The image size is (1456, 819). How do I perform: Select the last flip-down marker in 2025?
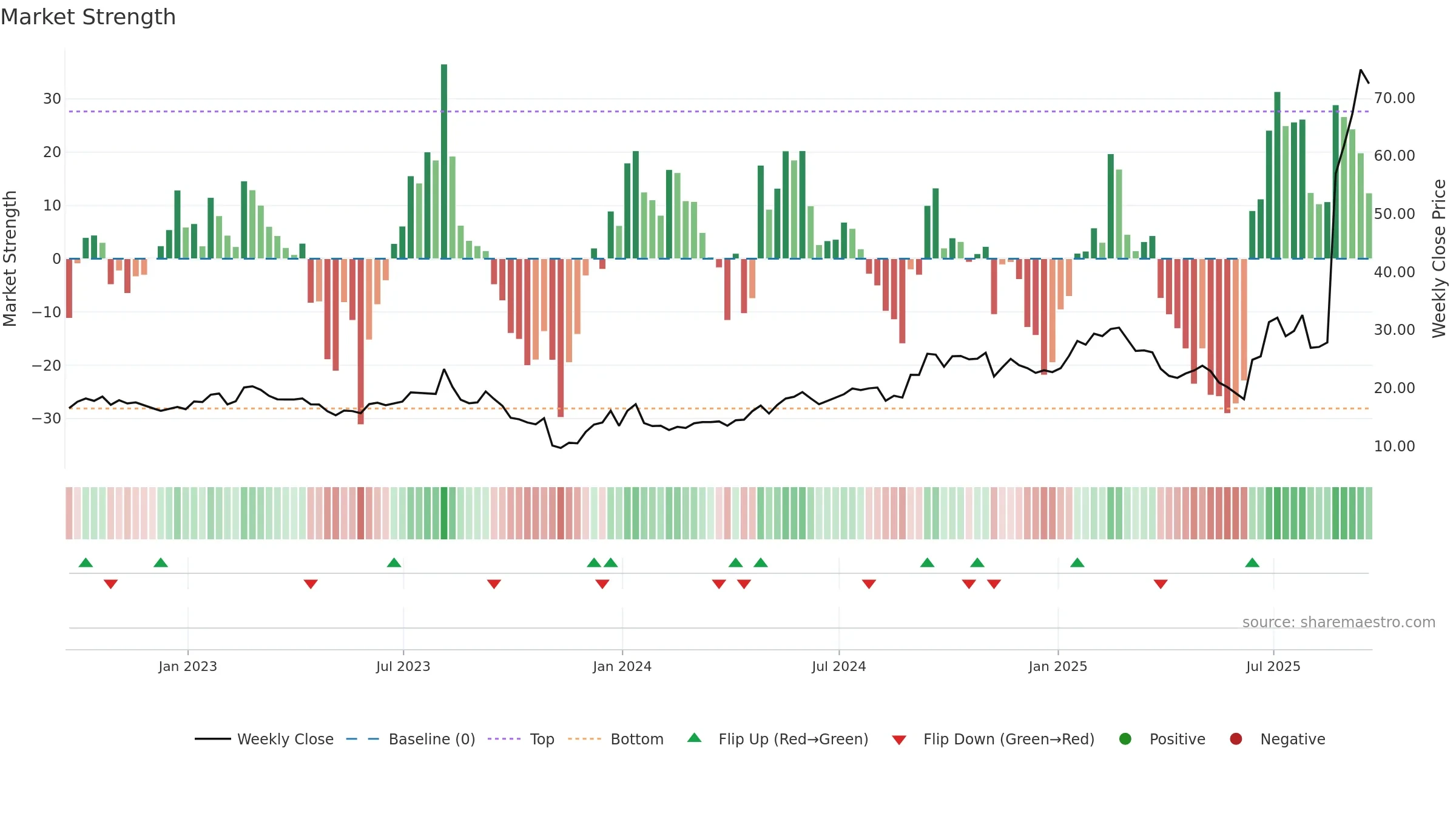pyautogui.click(x=1161, y=584)
